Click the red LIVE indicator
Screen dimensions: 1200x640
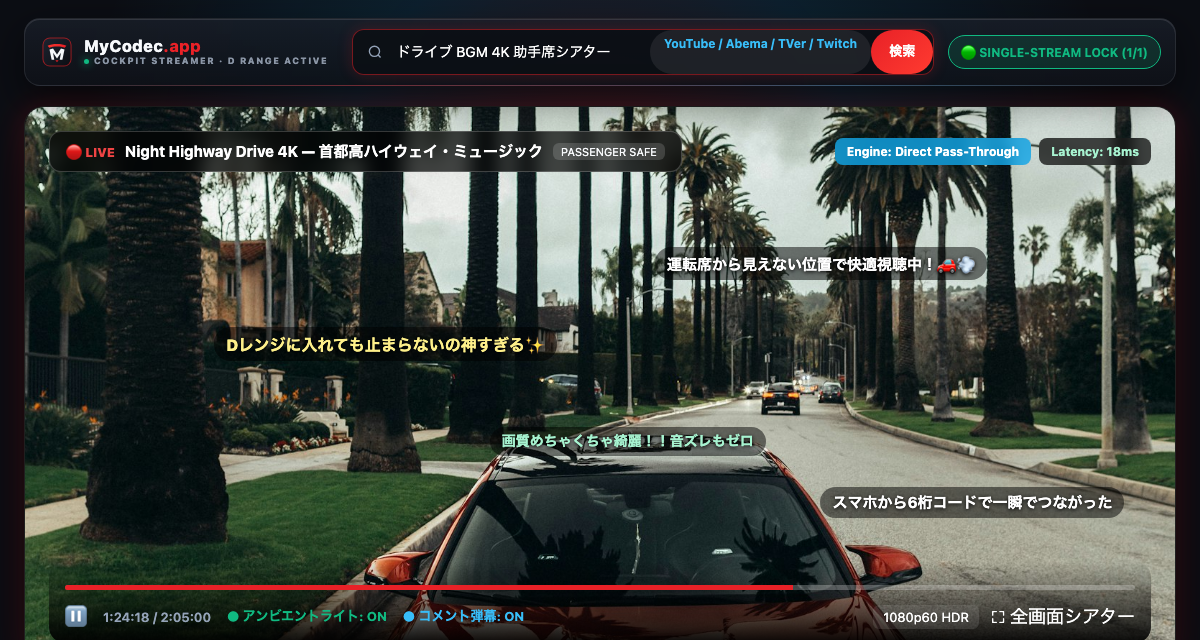[90, 152]
